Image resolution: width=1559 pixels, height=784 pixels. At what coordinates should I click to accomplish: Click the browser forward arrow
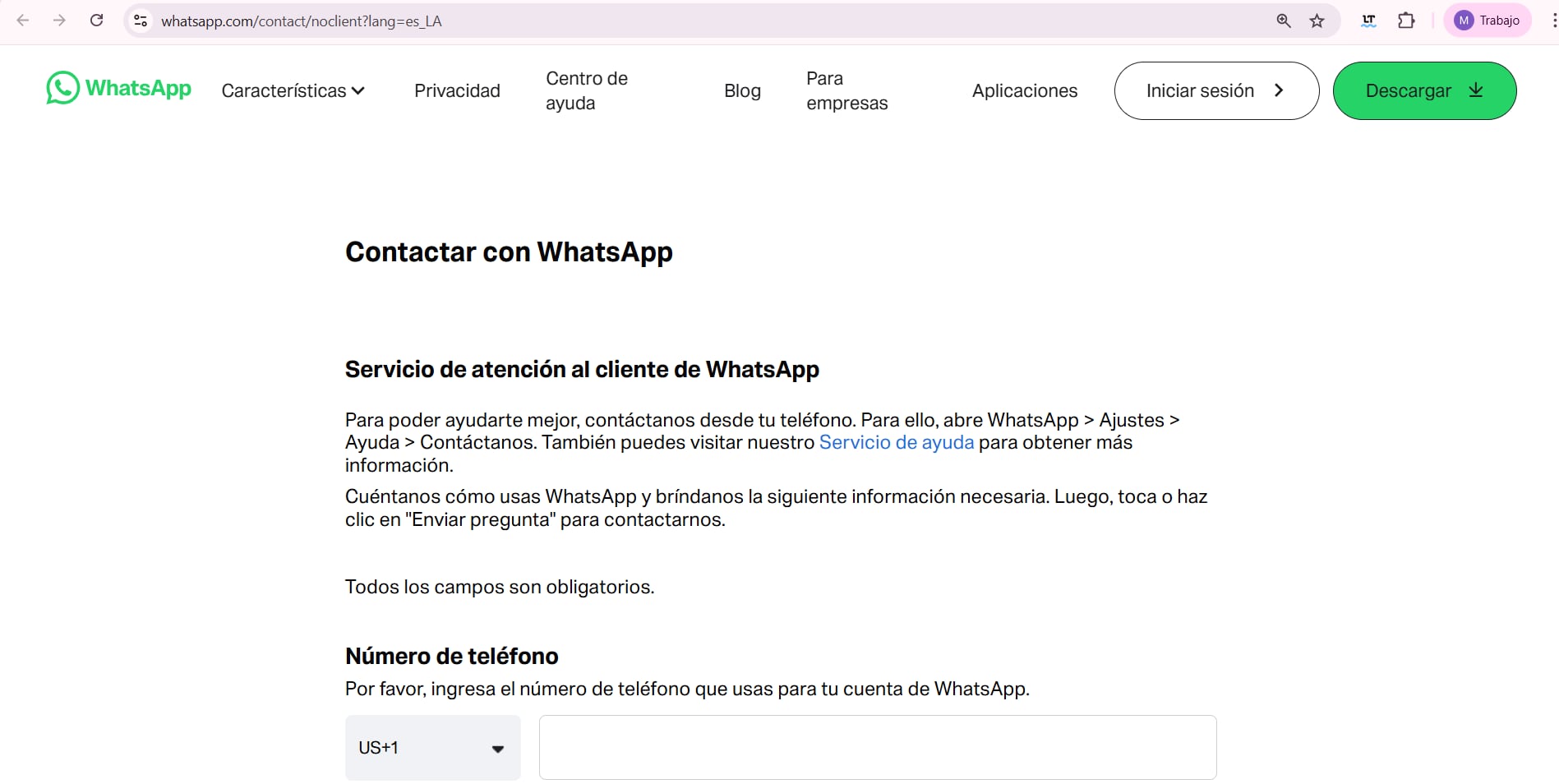[59, 21]
